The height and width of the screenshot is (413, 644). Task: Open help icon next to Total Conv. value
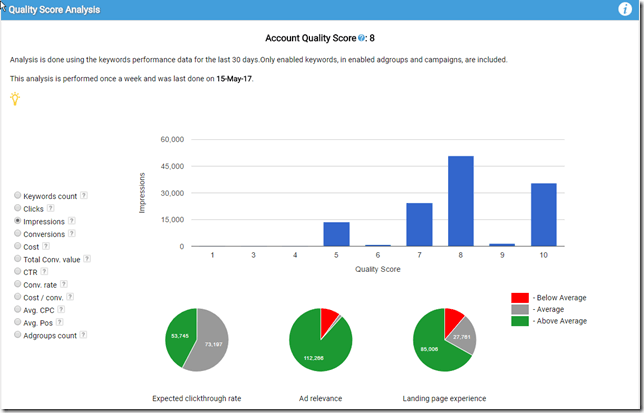[x=88, y=259]
